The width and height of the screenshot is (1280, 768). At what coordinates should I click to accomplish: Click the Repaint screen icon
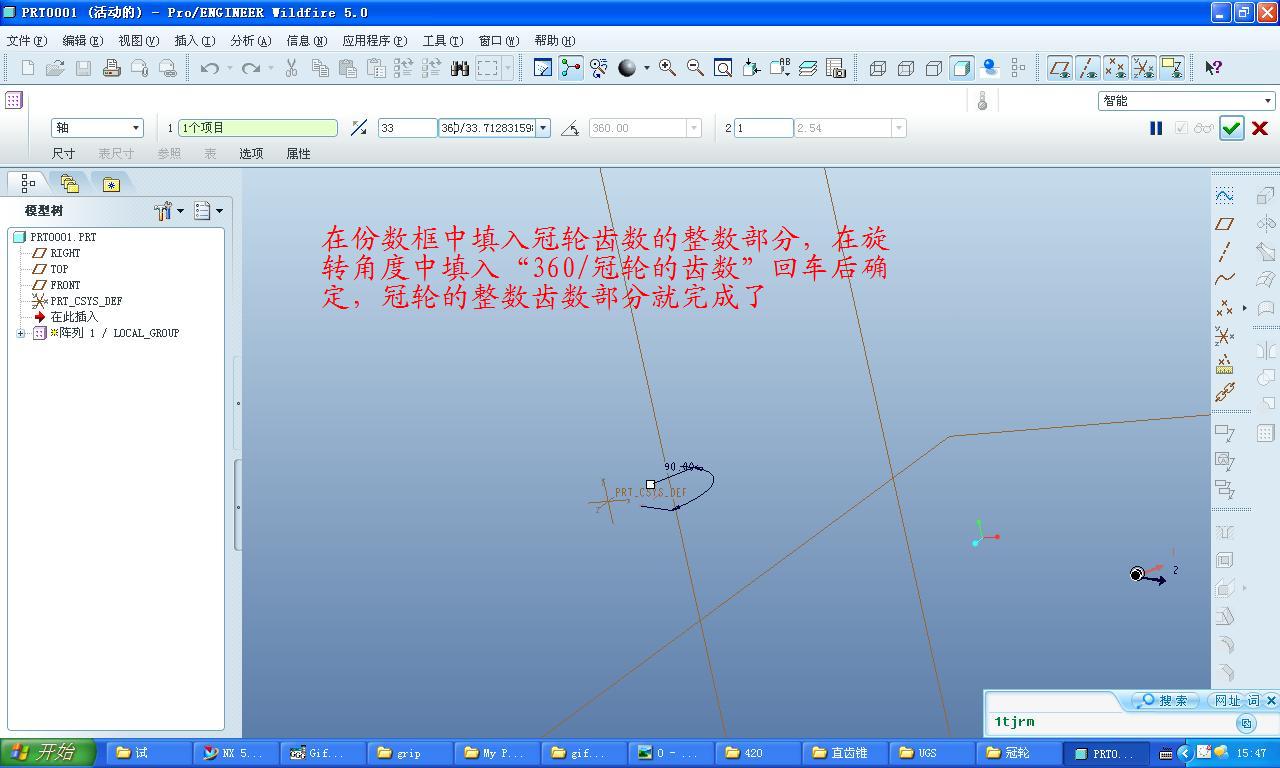click(x=542, y=68)
